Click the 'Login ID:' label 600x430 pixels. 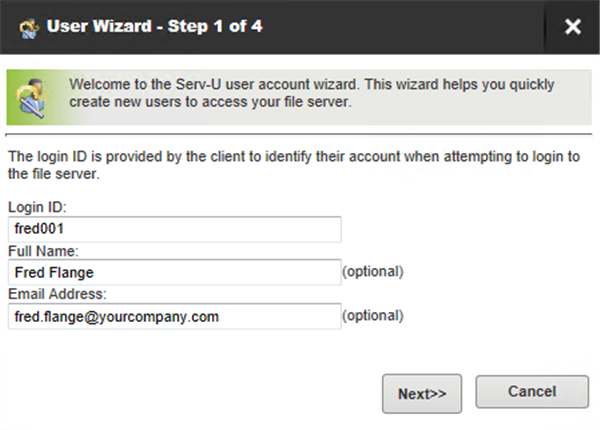click(37, 207)
